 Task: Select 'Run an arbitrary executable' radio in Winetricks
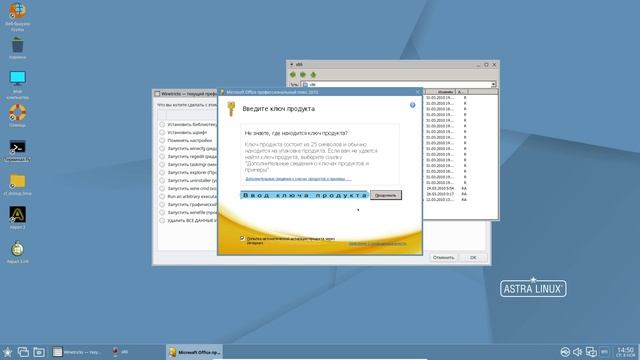point(162,196)
